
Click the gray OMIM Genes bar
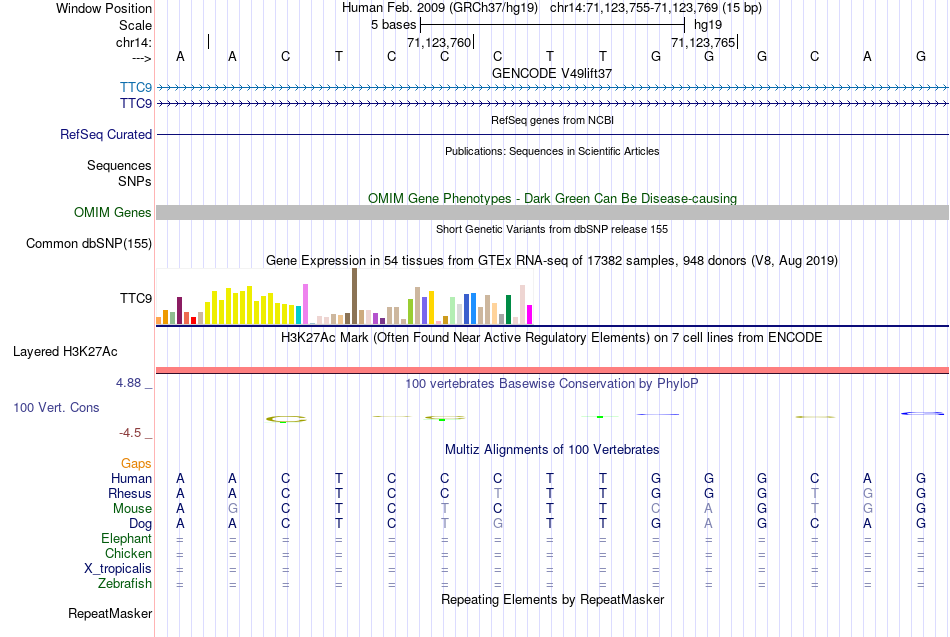[x=552, y=212]
